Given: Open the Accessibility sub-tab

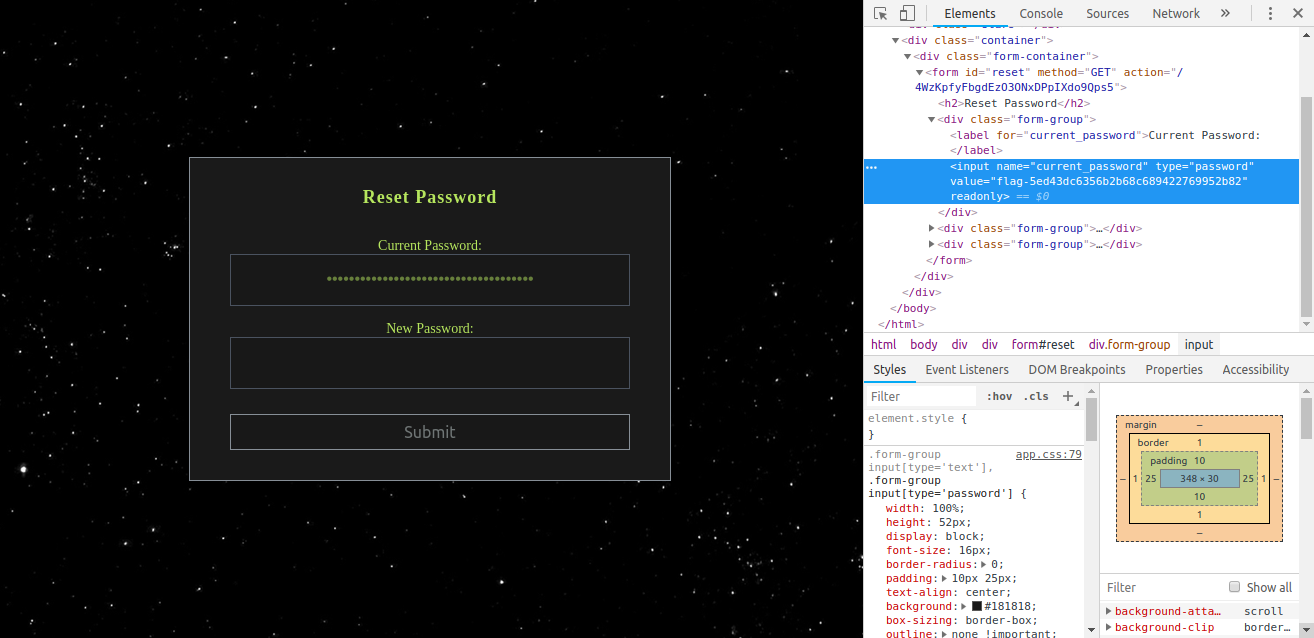Looking at the screenshot, I should click(x=1256, y=369).
